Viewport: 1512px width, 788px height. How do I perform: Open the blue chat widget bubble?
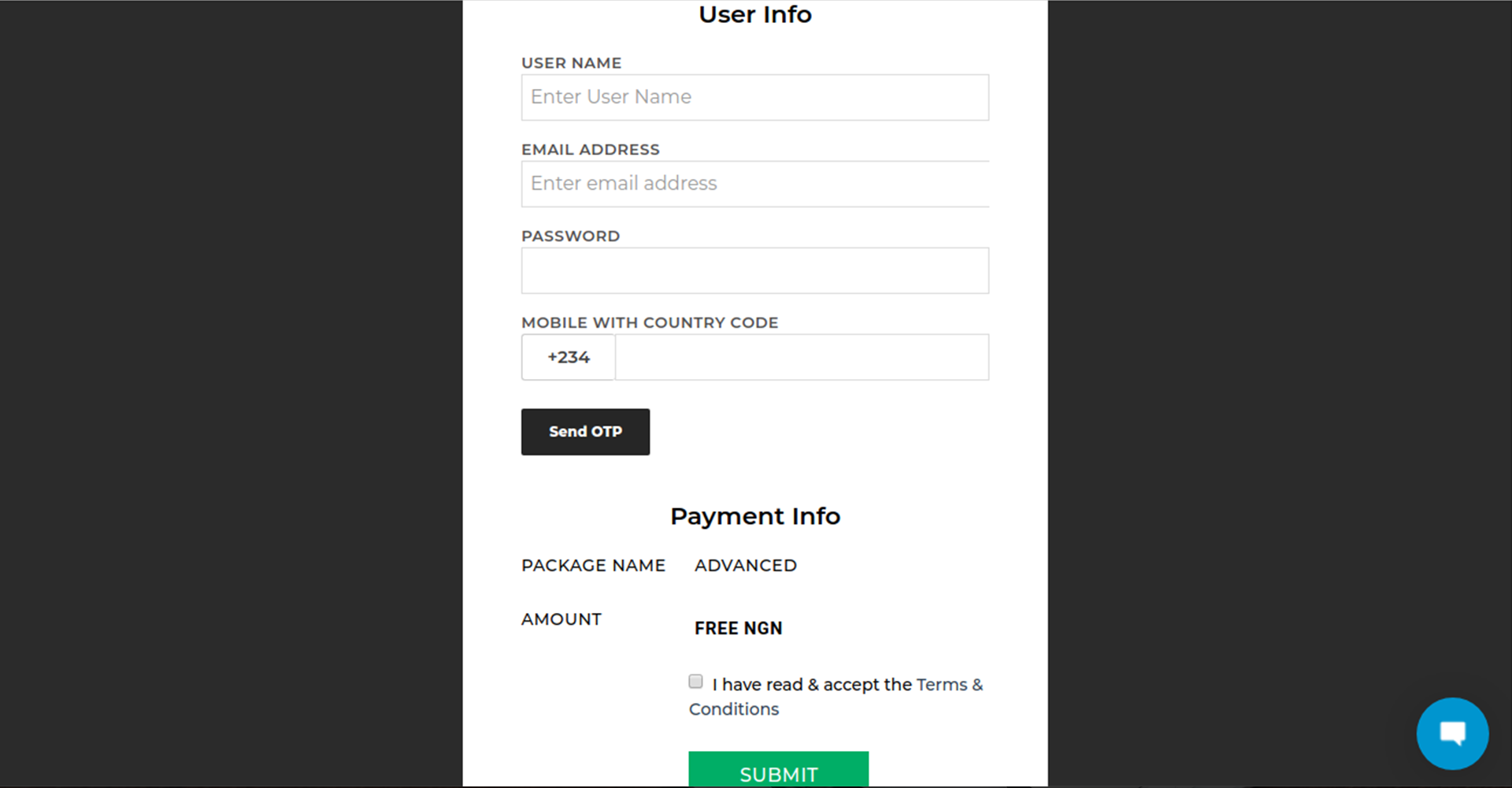click(x=1452, y=734)
